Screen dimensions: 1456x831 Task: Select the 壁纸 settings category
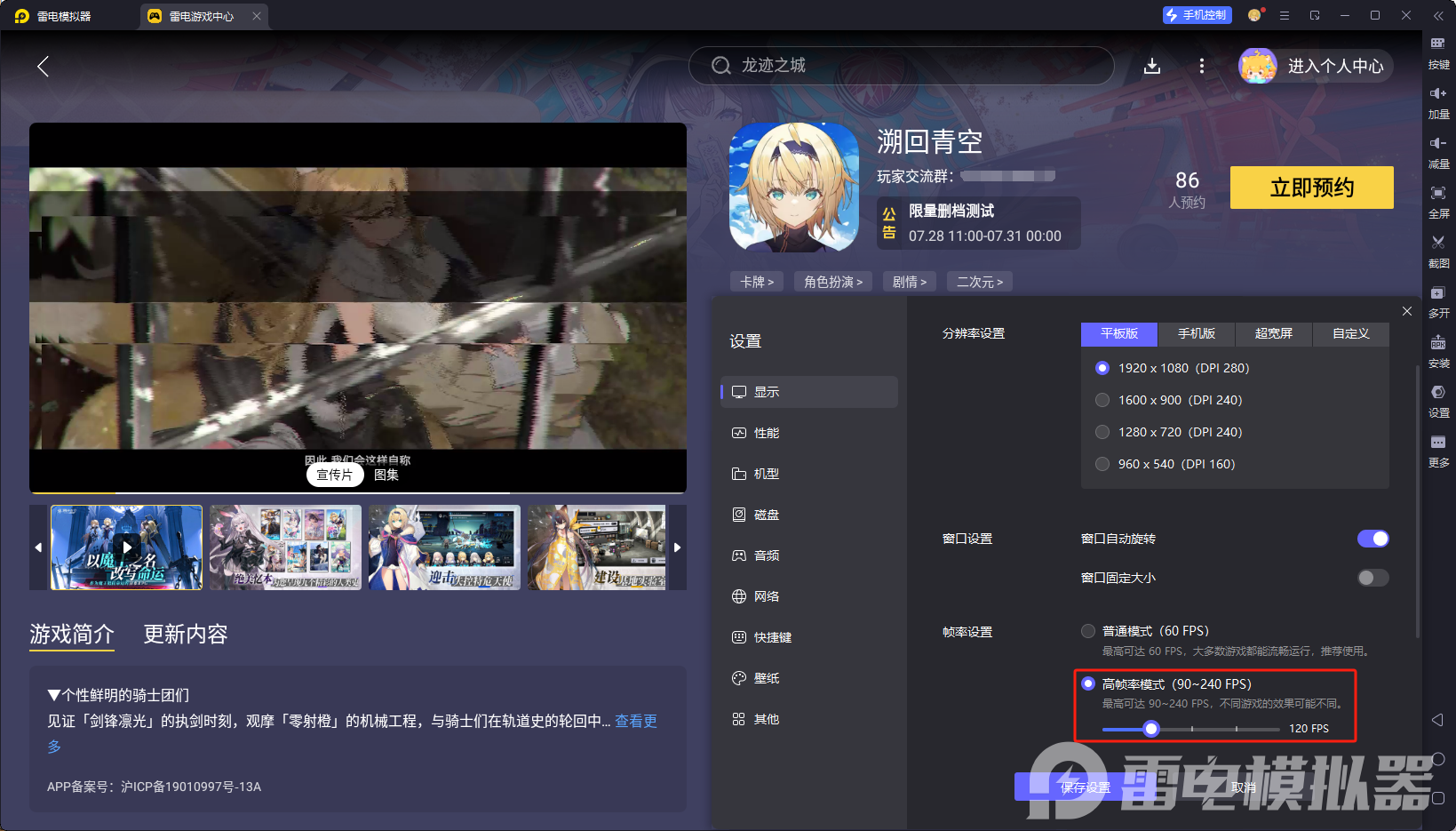pos(809,678)
